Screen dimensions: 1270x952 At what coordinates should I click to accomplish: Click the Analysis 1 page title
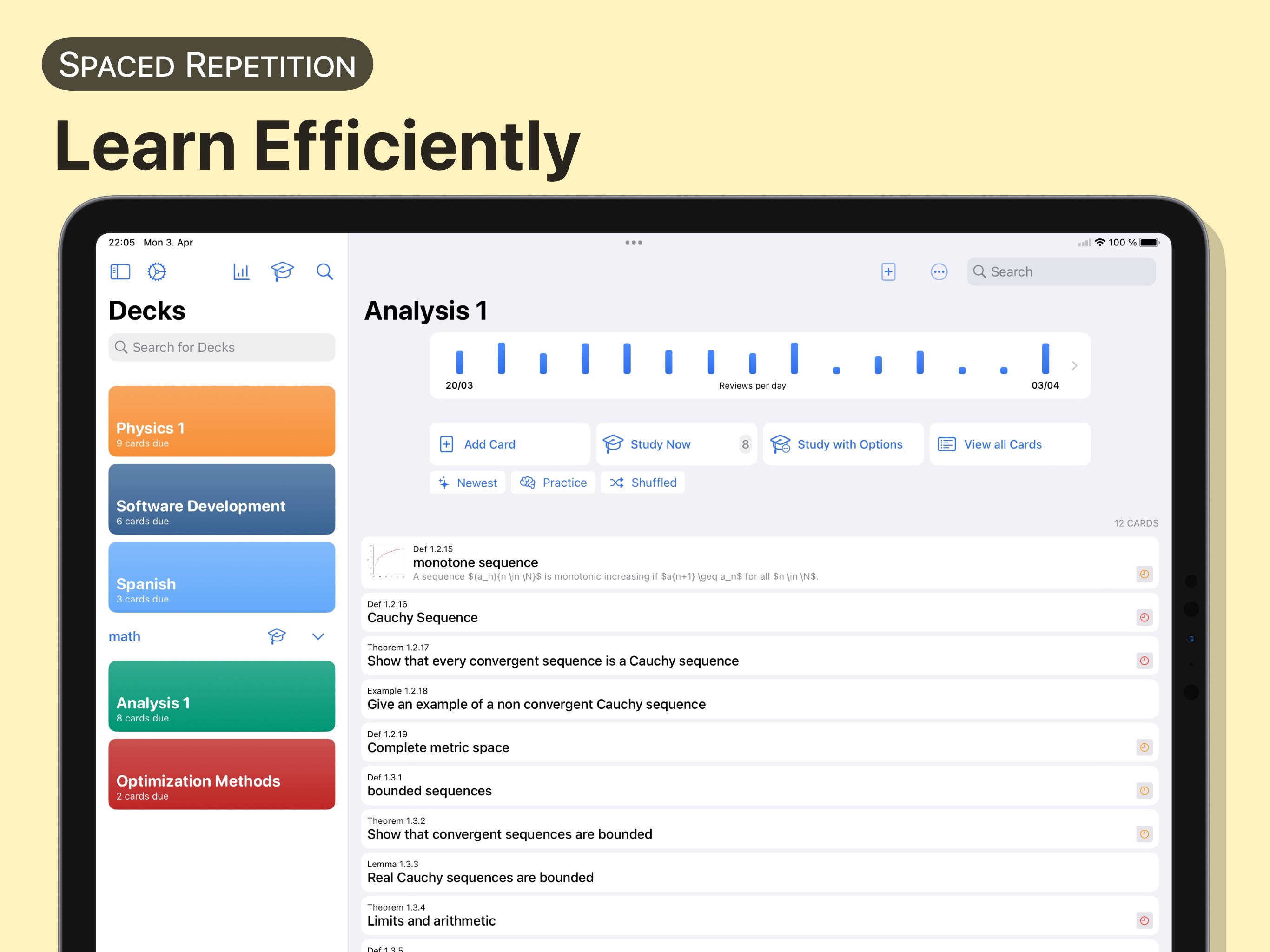pyautogui.click(x=426, y=311)
